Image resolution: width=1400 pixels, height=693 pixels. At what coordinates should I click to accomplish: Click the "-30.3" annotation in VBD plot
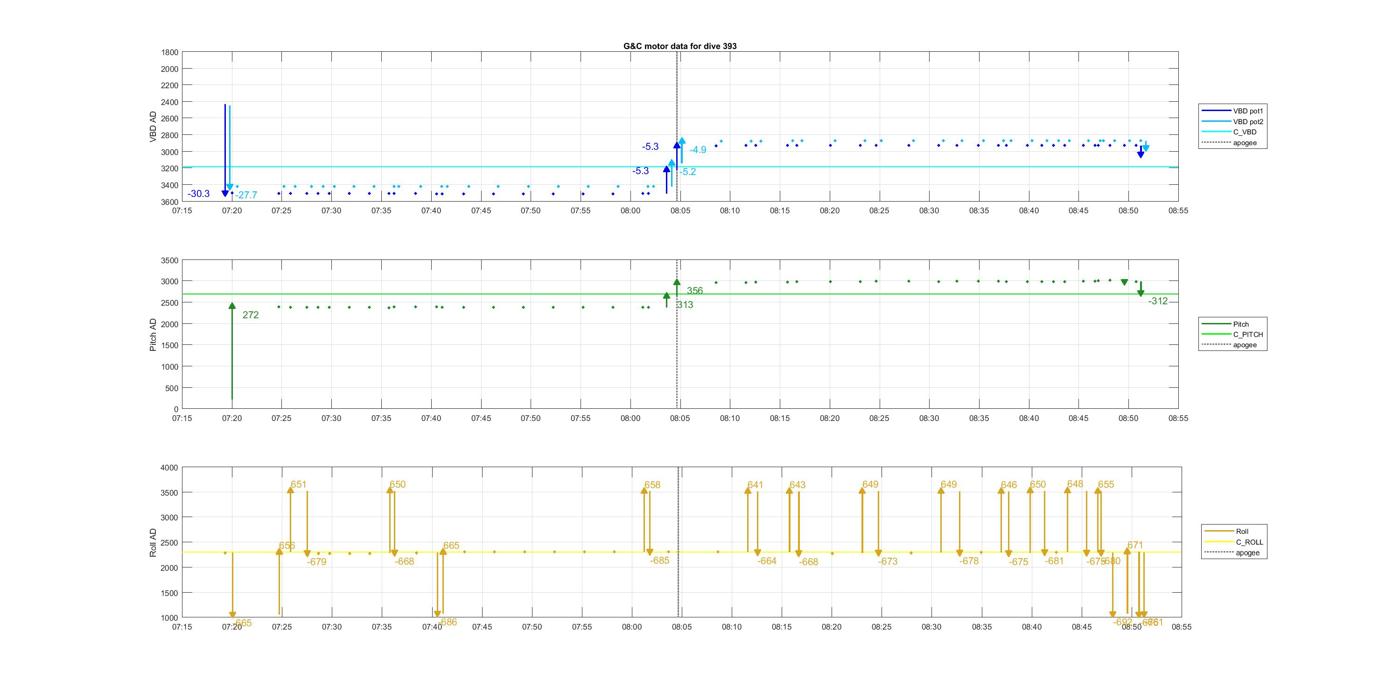coord(199,194)
